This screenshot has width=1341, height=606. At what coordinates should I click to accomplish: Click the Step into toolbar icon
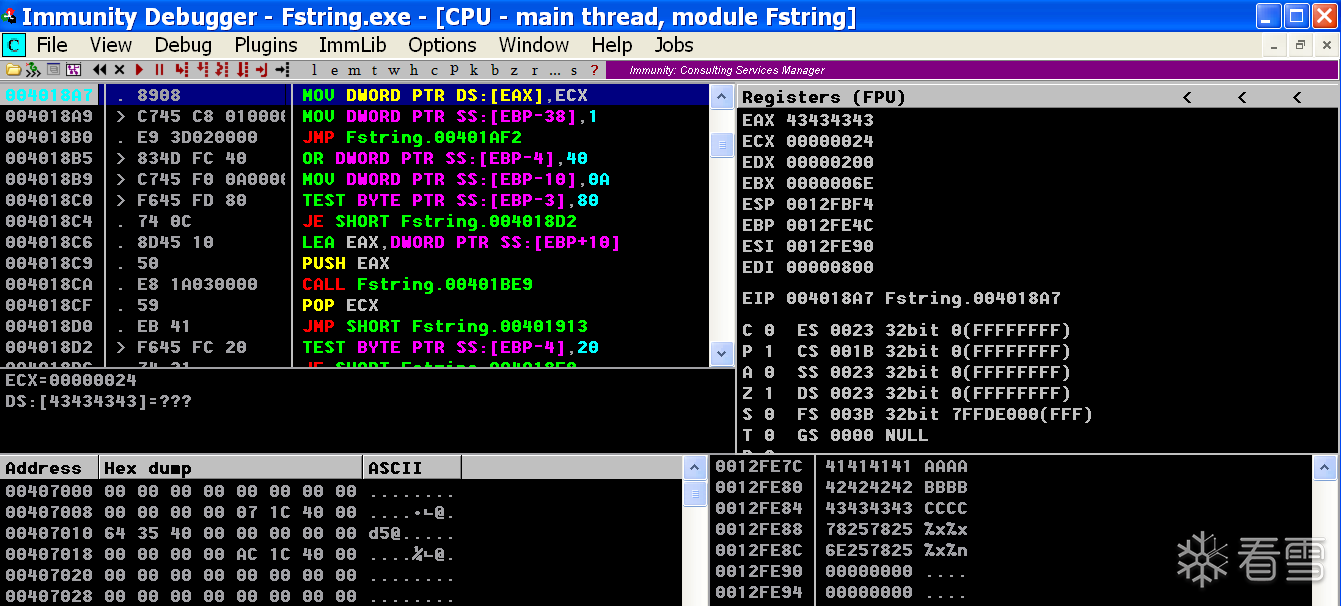point(182,70)
